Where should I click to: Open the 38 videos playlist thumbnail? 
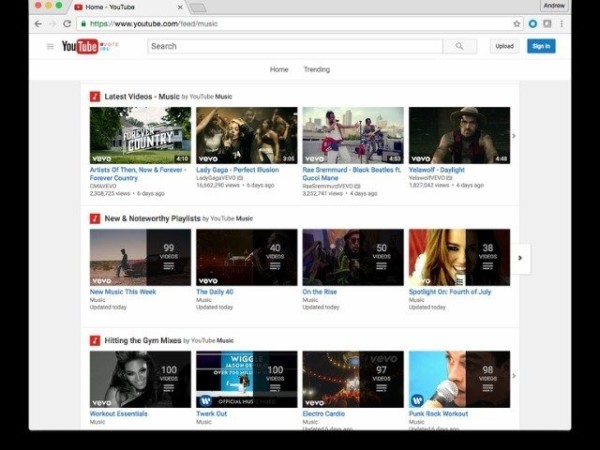460,258
